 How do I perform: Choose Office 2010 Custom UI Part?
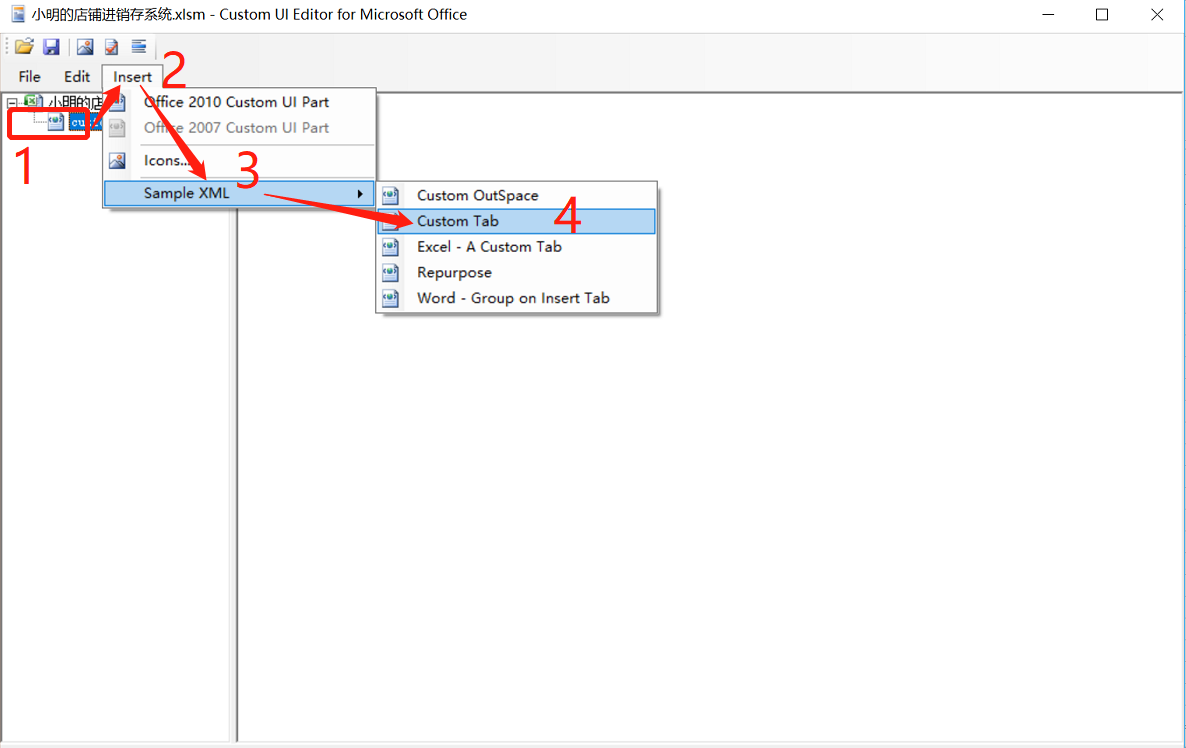239,102
